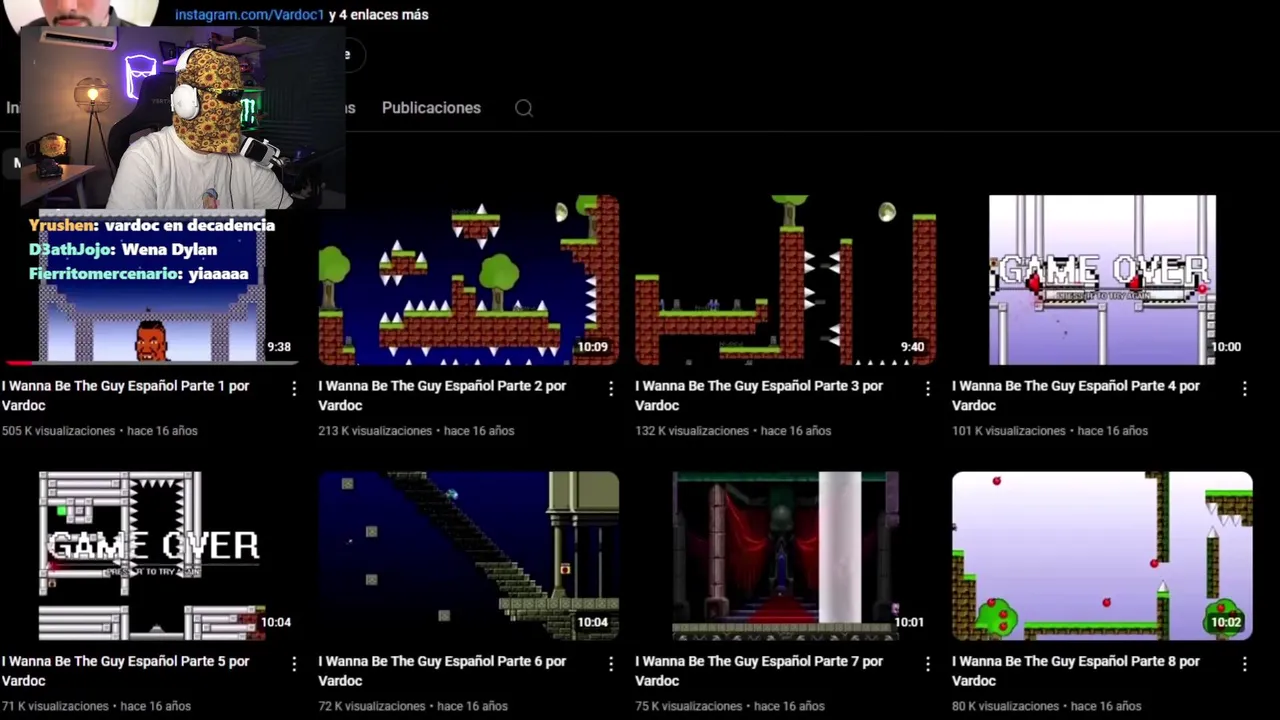The height and width of the screenshot is (720, 1280).
Task: Open the instagram.com/Vardoc1 link
Action: point(250,15)
